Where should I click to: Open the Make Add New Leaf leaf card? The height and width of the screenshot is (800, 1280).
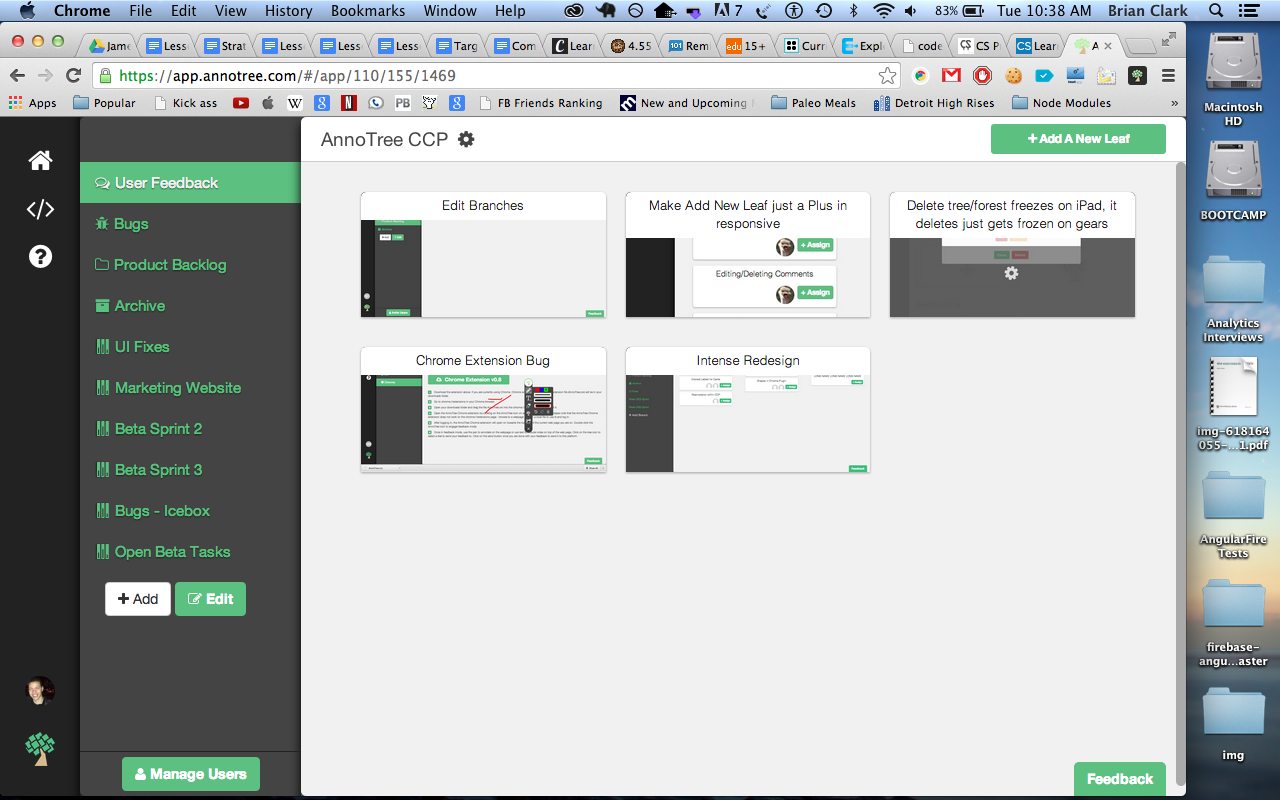(747, 255)
